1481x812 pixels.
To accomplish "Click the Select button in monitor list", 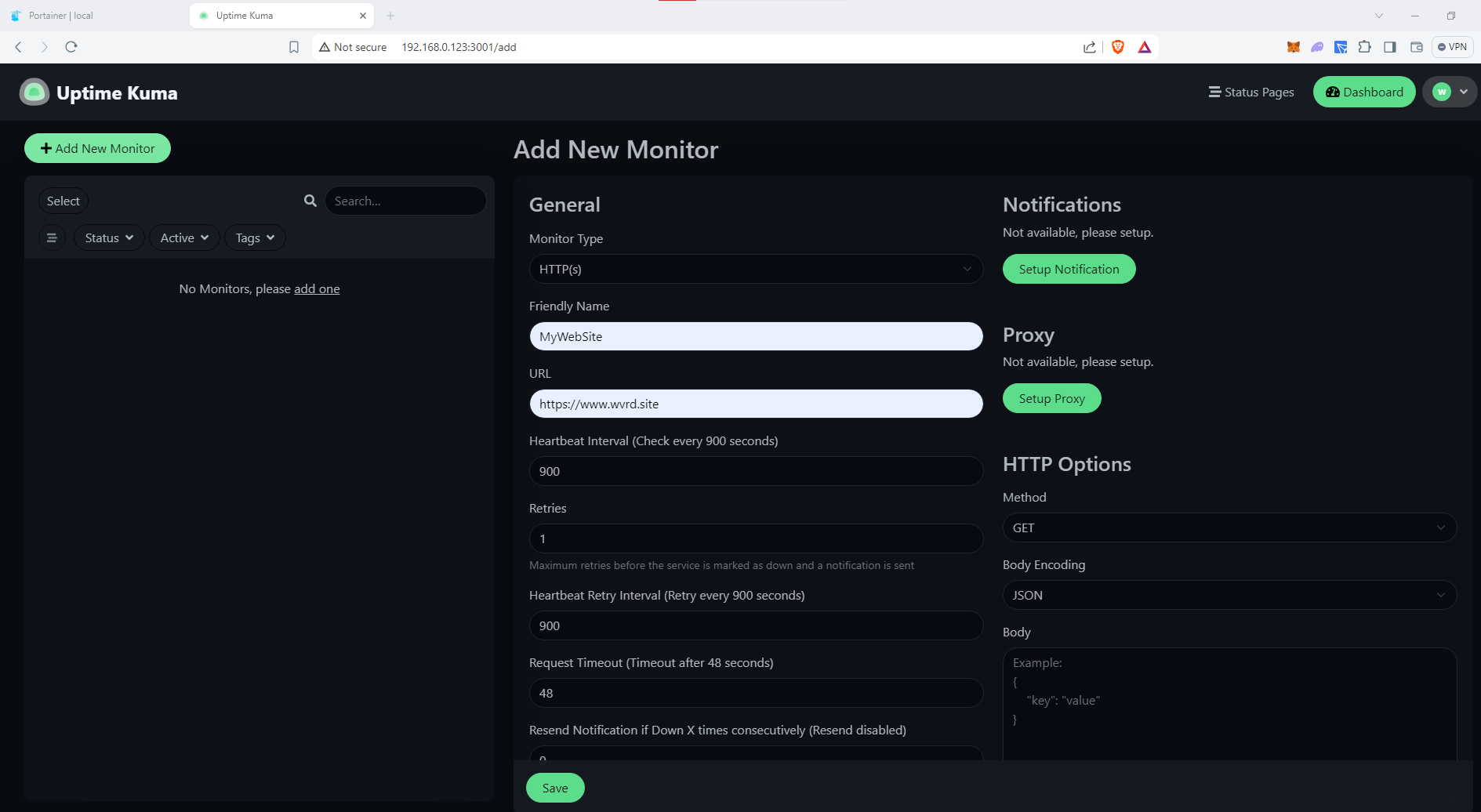I will point(64,201).
